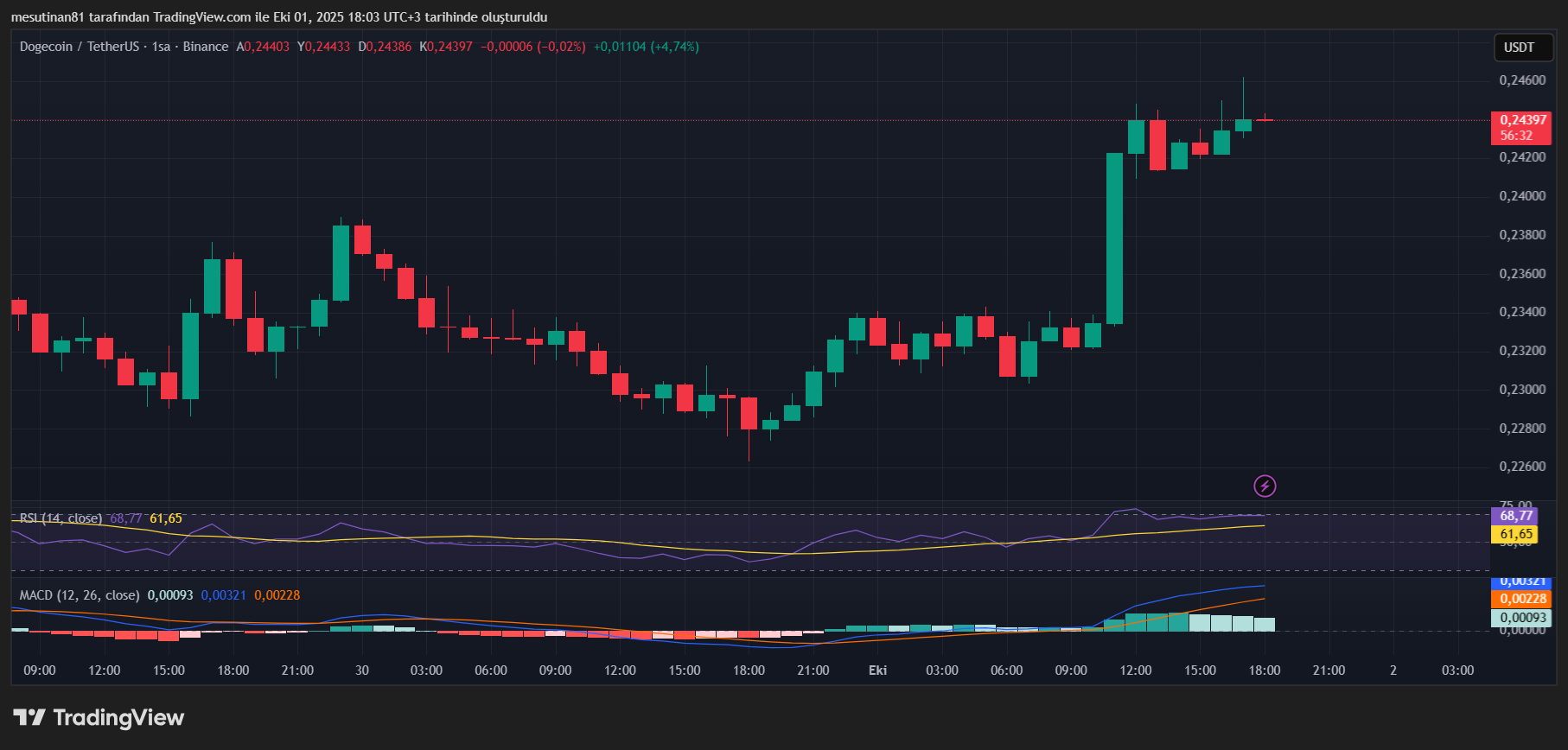Select the RSI (14, close) indicator legend
This screenshot has height=750, width=1568.
(x=61, y=518)
